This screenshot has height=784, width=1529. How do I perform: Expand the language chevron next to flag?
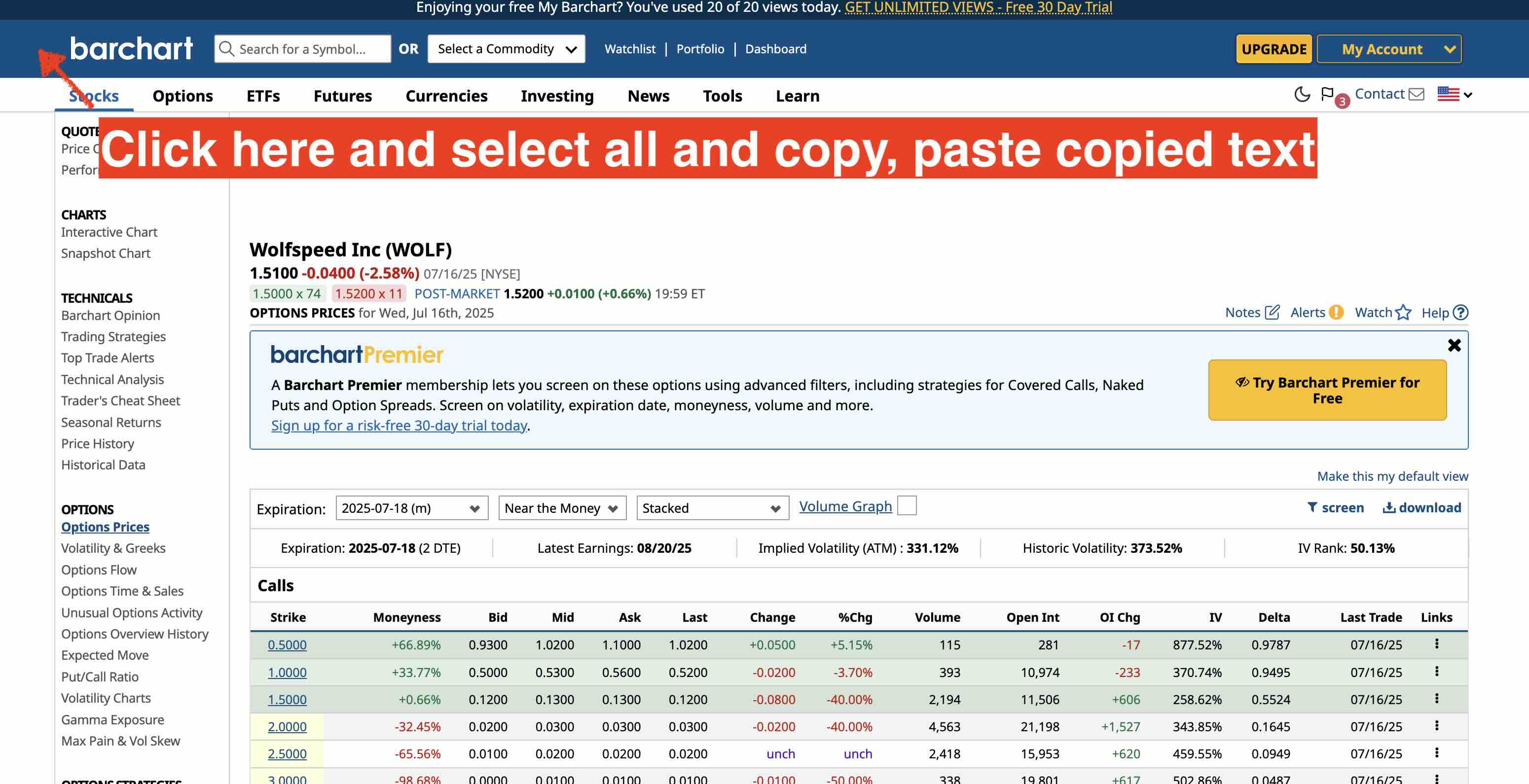(x=1468, y=95)
